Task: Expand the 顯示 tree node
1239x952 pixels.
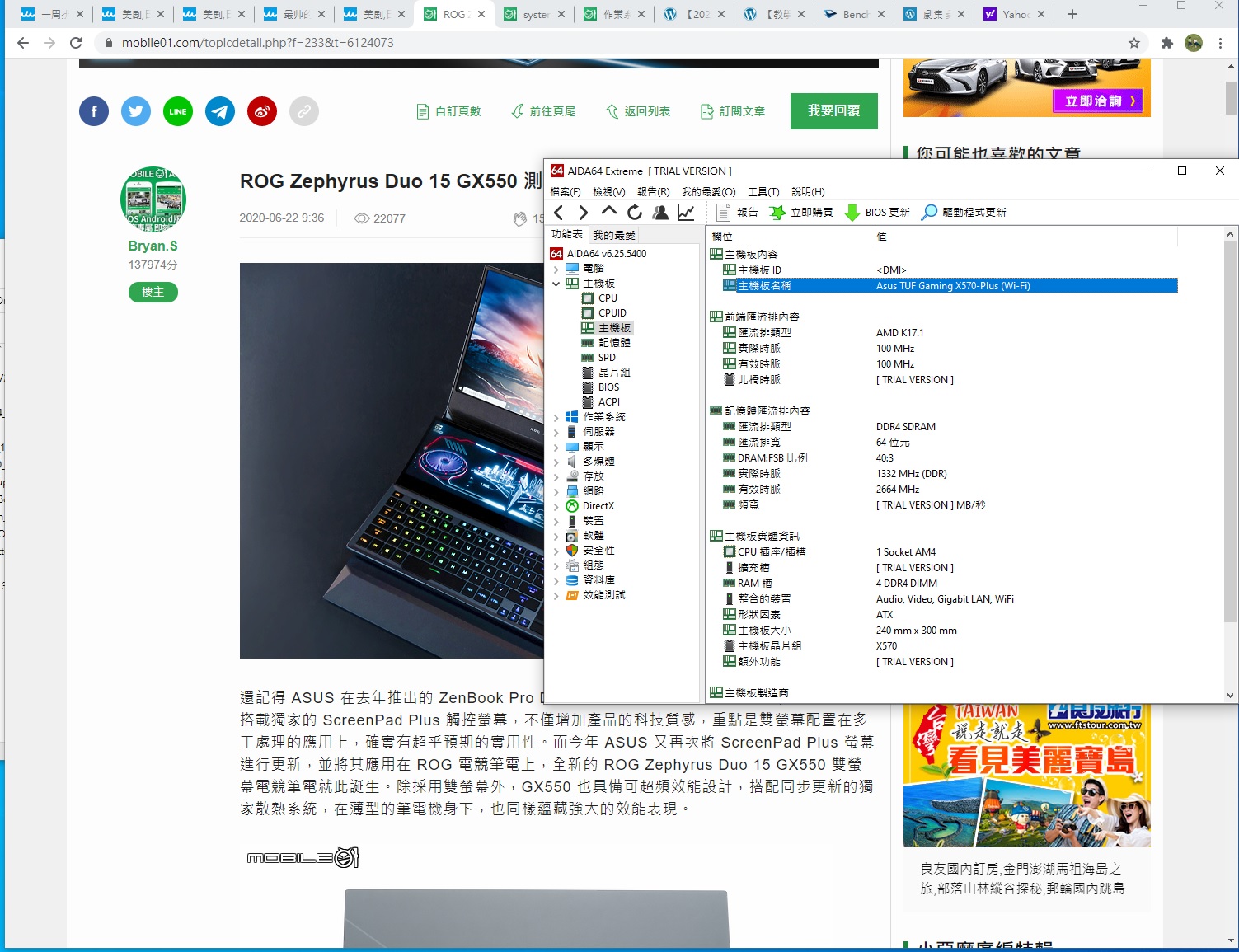Action: pos(556,447)
